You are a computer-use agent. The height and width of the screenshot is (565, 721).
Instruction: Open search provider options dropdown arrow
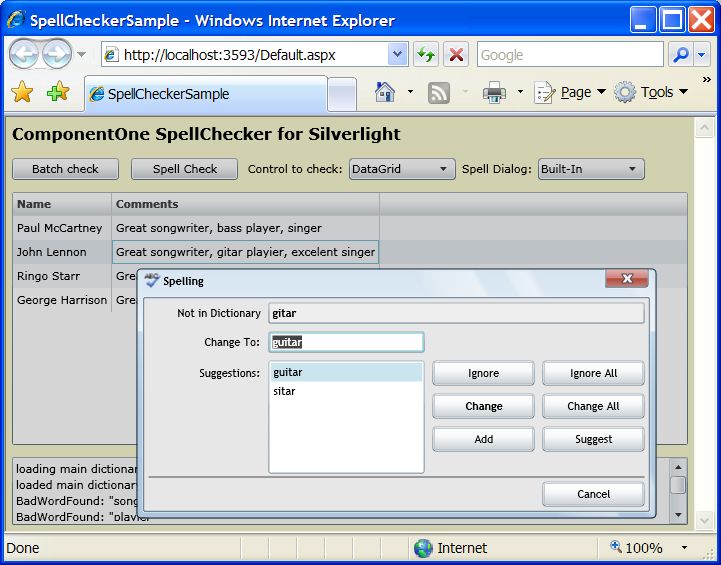[701, 55]
